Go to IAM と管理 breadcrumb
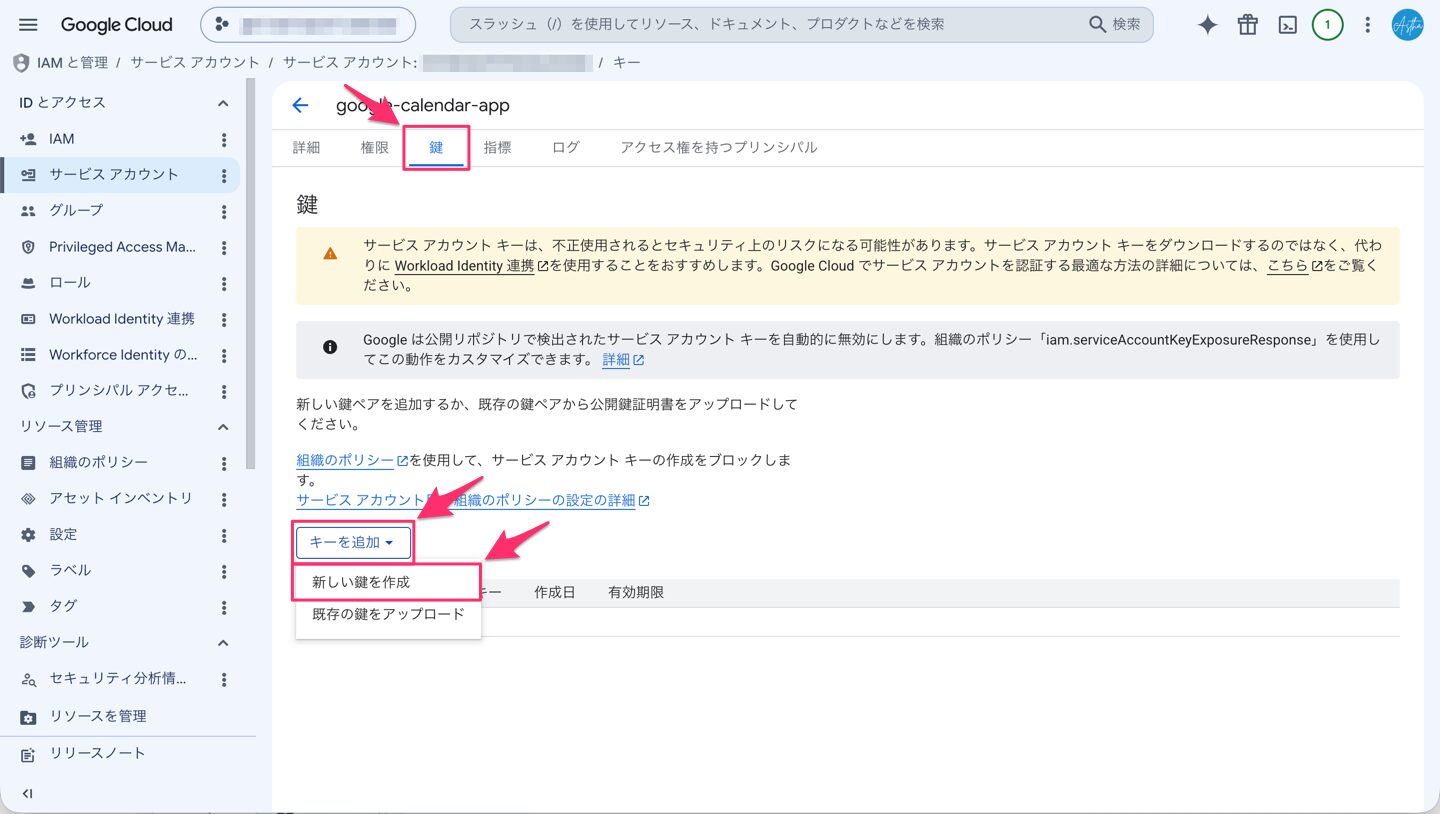The height and width of the screenshot is (814, 1440). click(72, 62)
